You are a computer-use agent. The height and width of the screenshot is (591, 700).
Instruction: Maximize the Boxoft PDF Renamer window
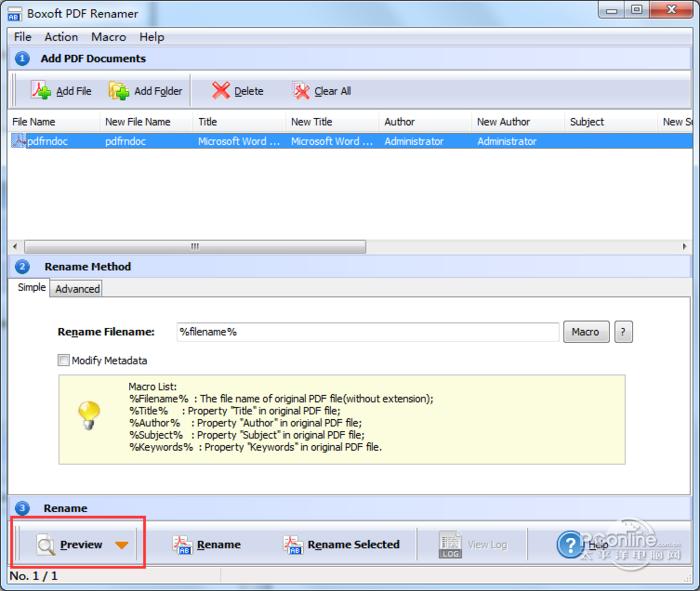click(637, 10)
